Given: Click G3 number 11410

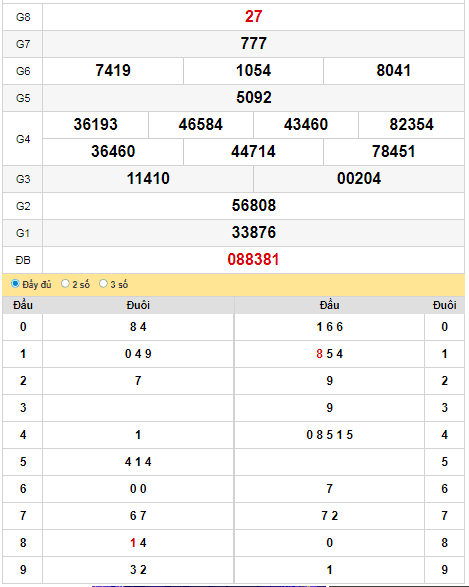Looking at the screenshot, I should coord(148,178).
